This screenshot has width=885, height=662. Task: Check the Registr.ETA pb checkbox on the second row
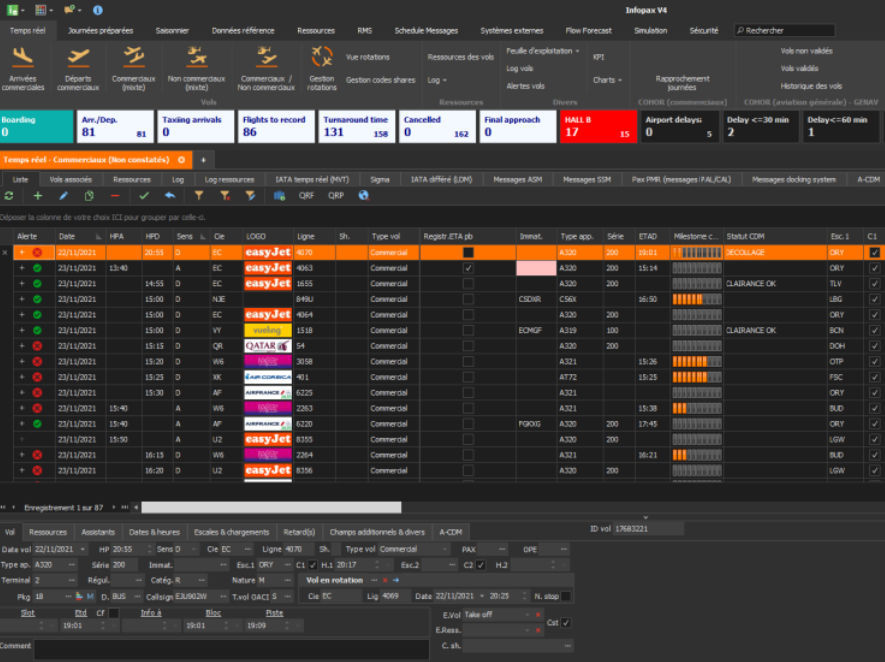pos(467,267)
